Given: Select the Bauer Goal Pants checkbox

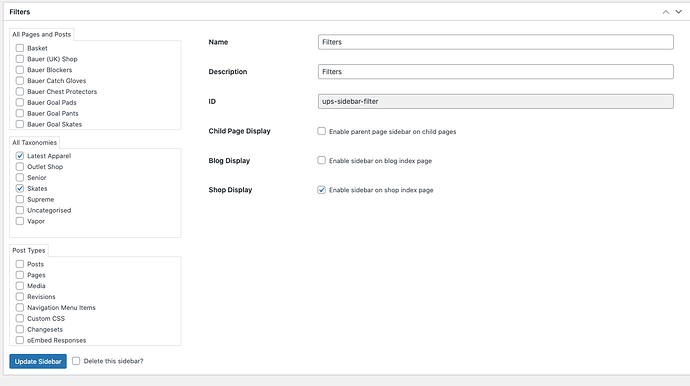Looking at the screenshot, I should pos(20,113).
